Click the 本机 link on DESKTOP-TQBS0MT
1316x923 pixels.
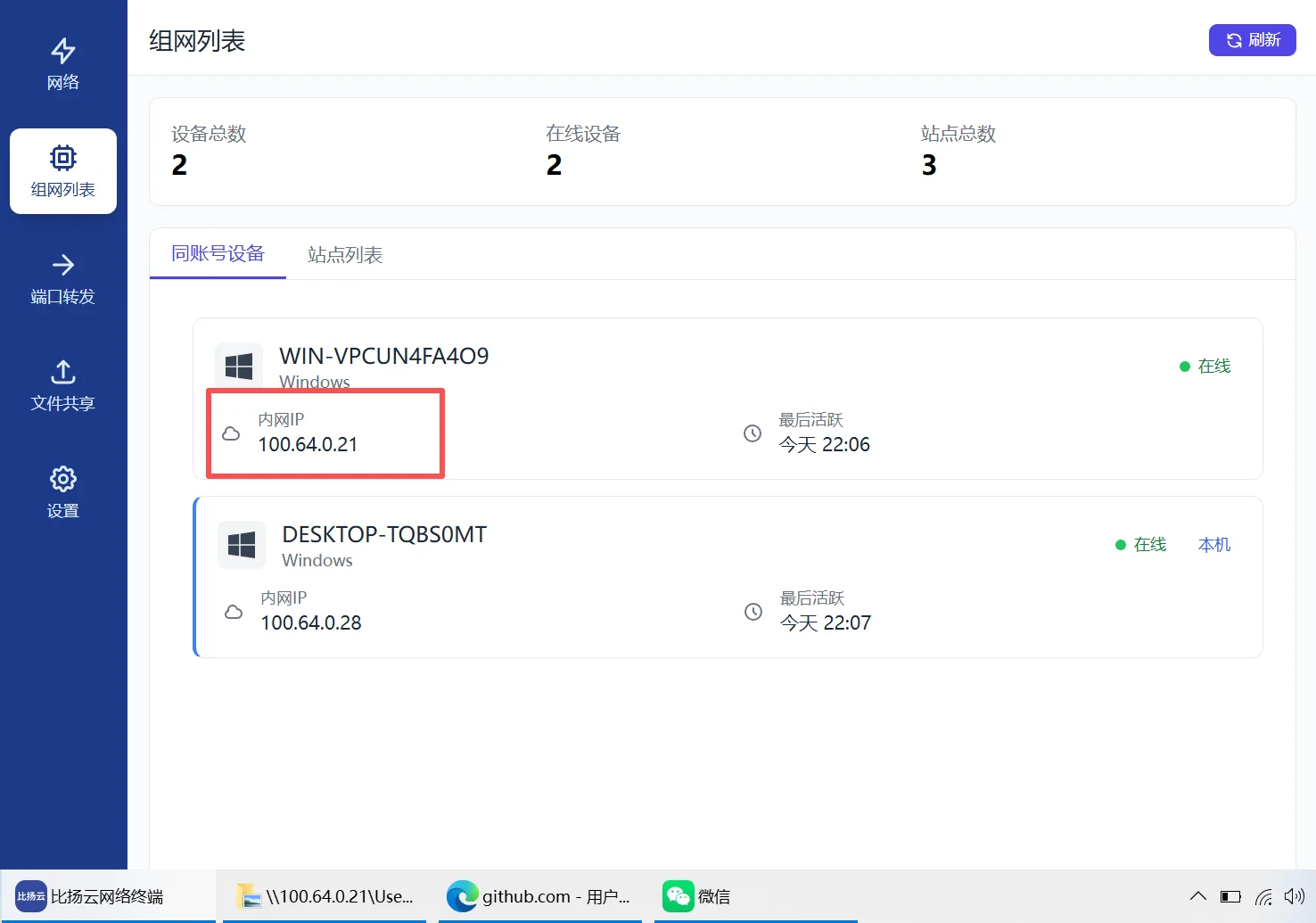tap(1213, 544)
